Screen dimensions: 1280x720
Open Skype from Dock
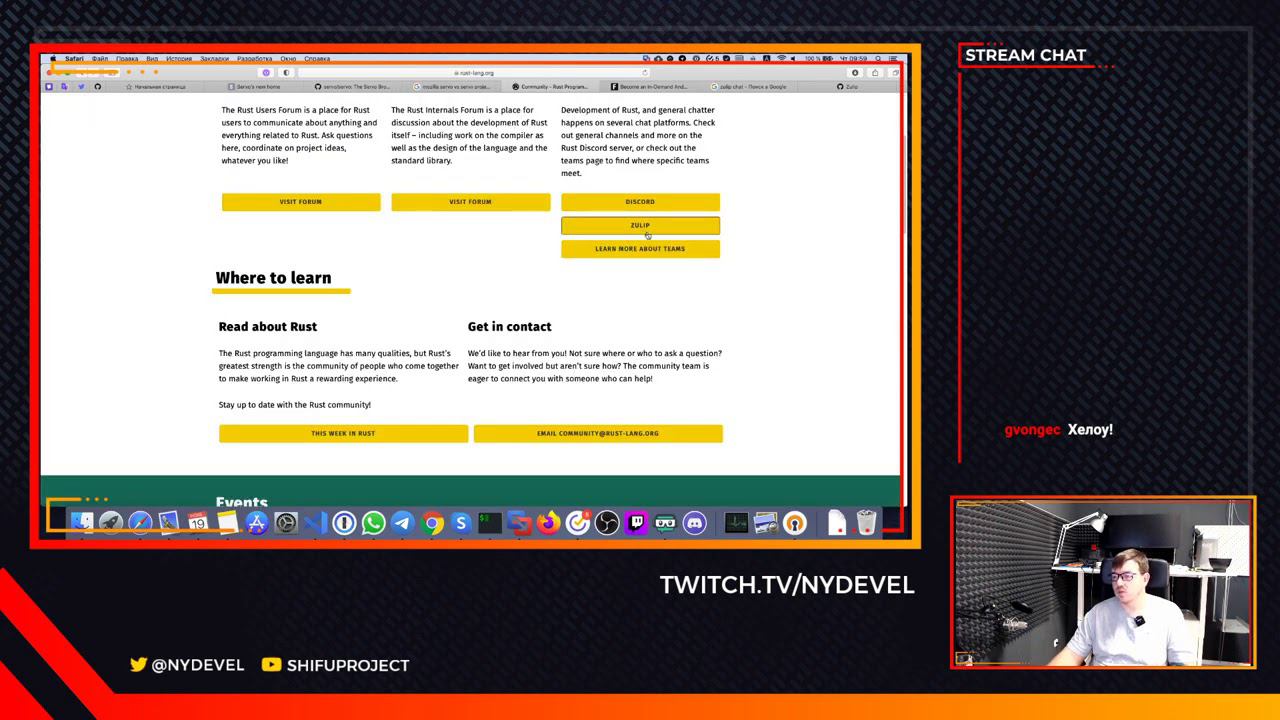click(x=461, y=522)
